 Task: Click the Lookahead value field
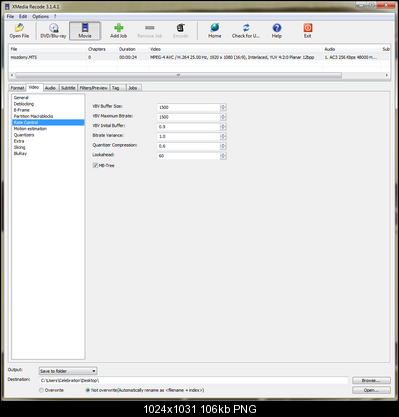click(x=188, y=156)
